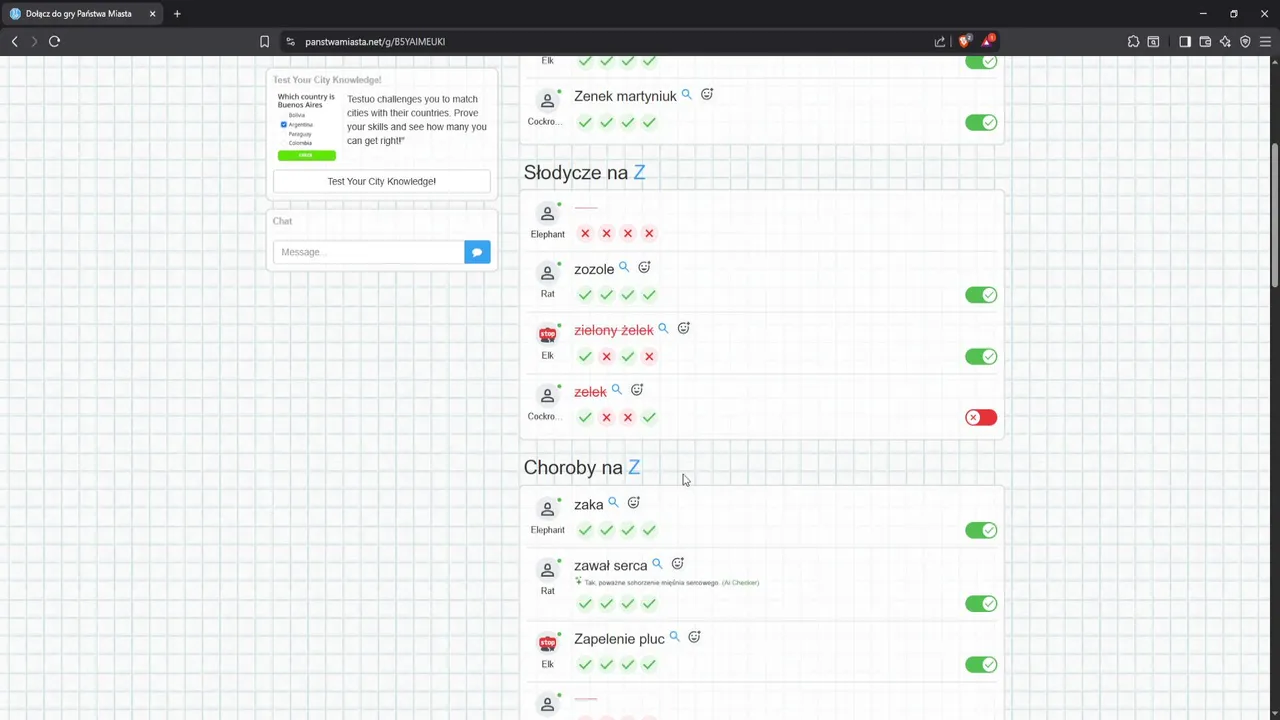Screen dimensions: 1280x720
Task: Focus the chat Message input field
Action: (368, 252)
